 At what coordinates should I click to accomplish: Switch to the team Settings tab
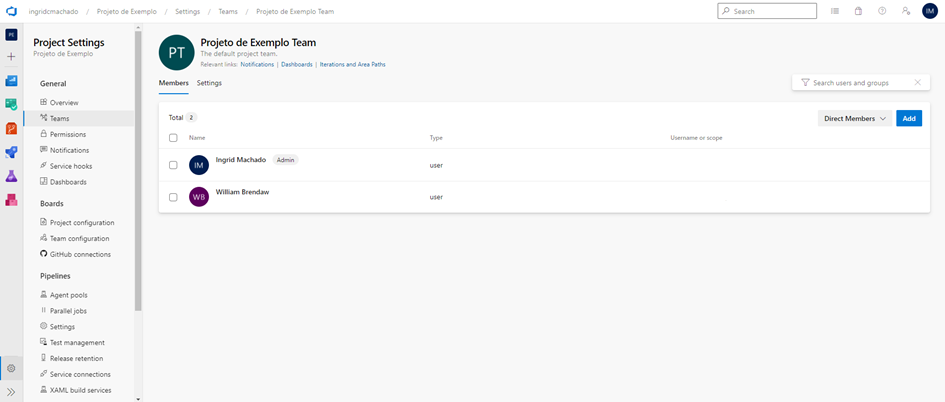209,83
